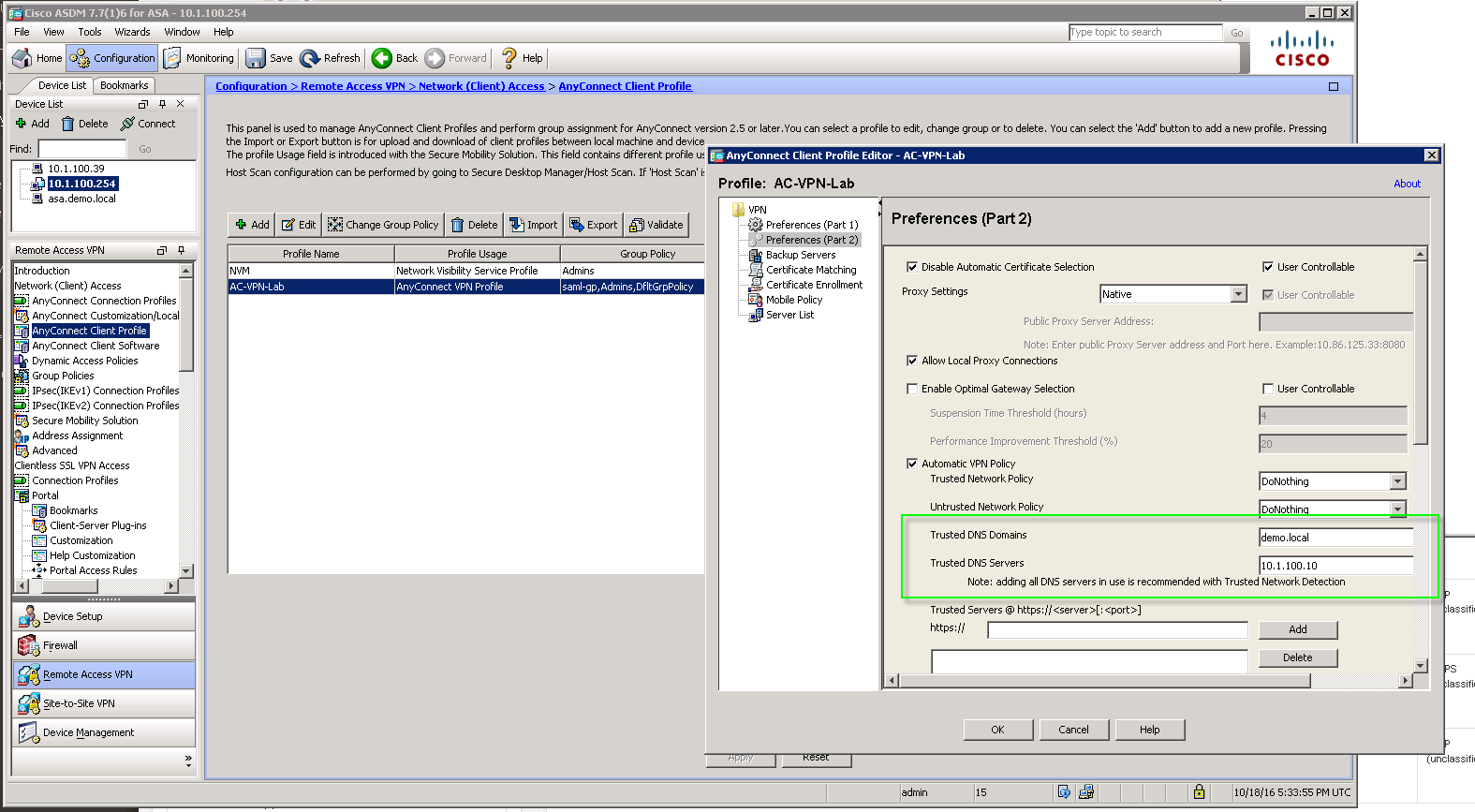
Task: Toggle Disable Automatic Certificate Selection
Action: click(912, 267)
